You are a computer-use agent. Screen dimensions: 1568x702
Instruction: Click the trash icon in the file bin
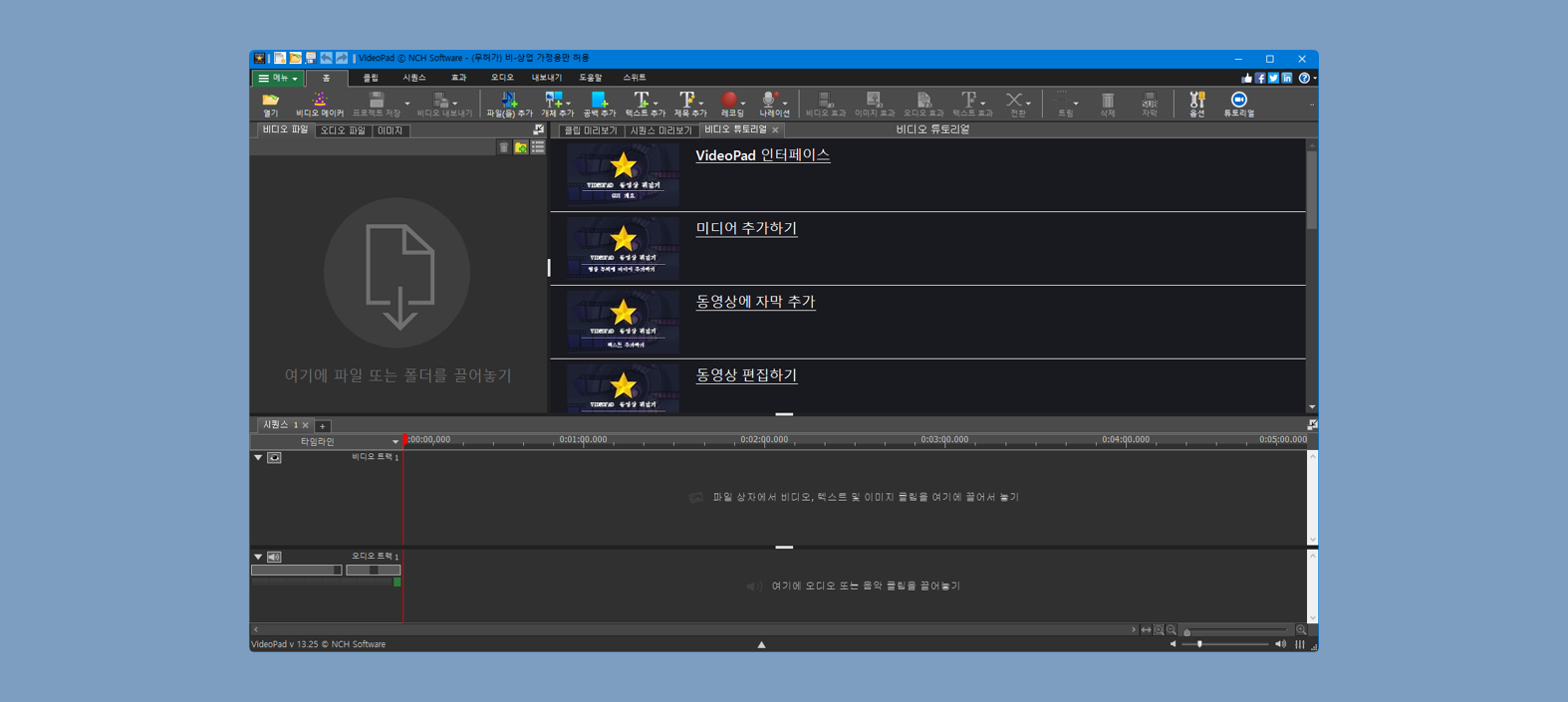(x=504, y=147)
